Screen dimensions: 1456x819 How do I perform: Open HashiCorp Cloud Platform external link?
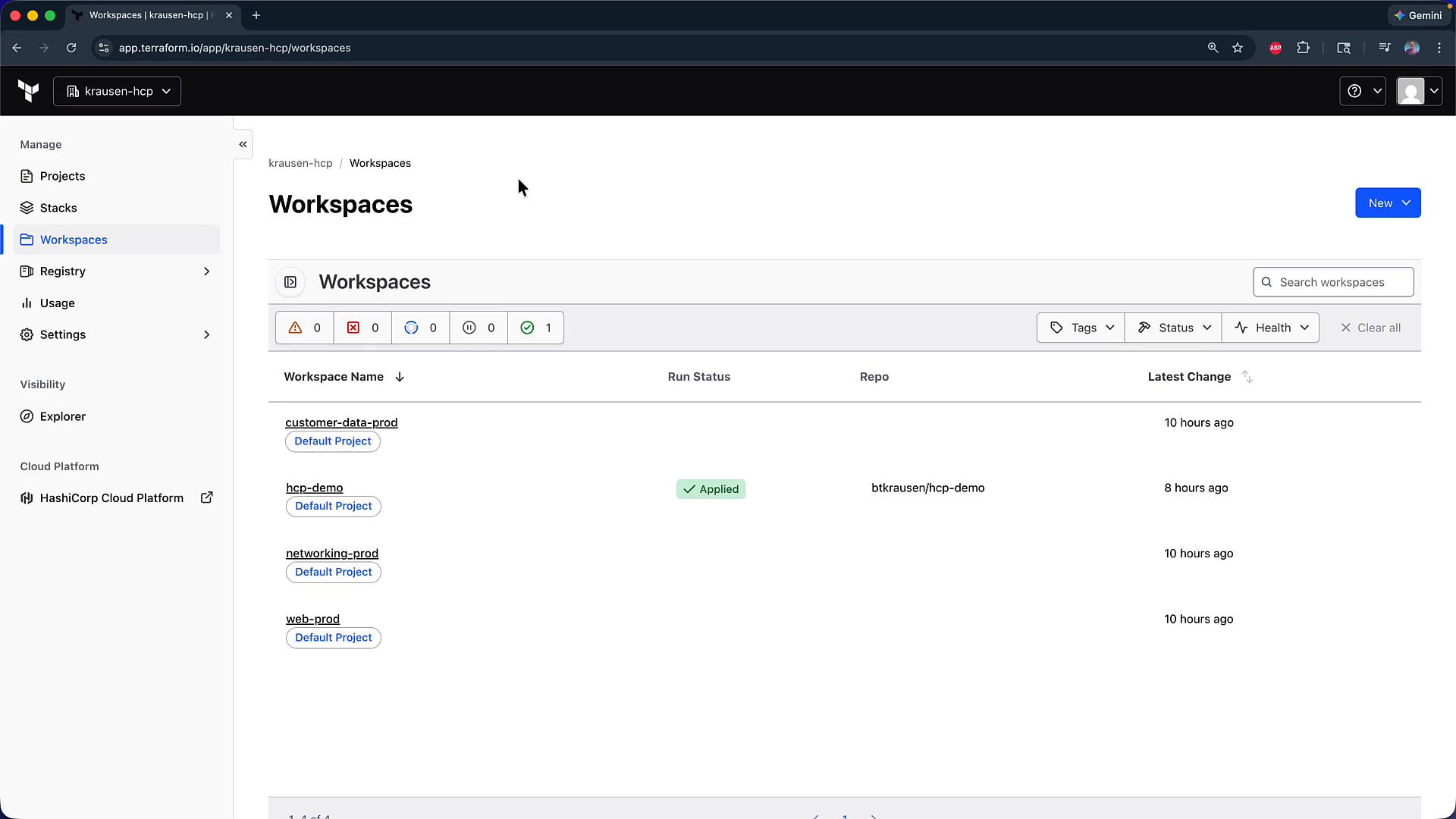117,498
